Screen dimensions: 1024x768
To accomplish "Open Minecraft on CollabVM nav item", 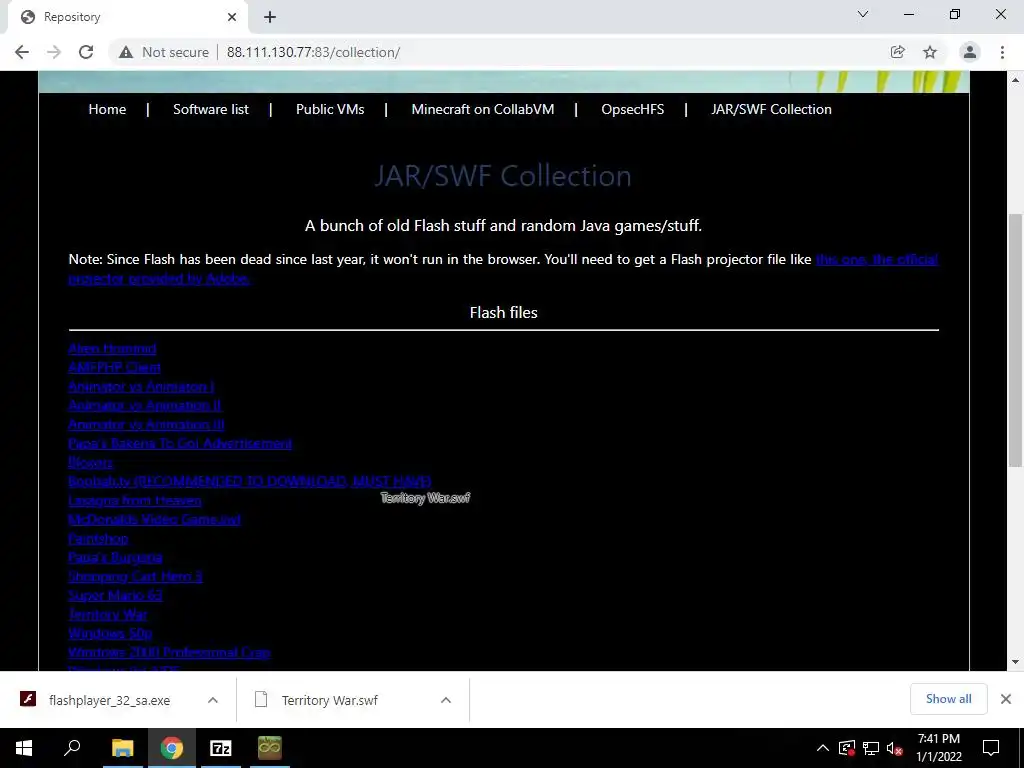I will [x=483, y=109].
